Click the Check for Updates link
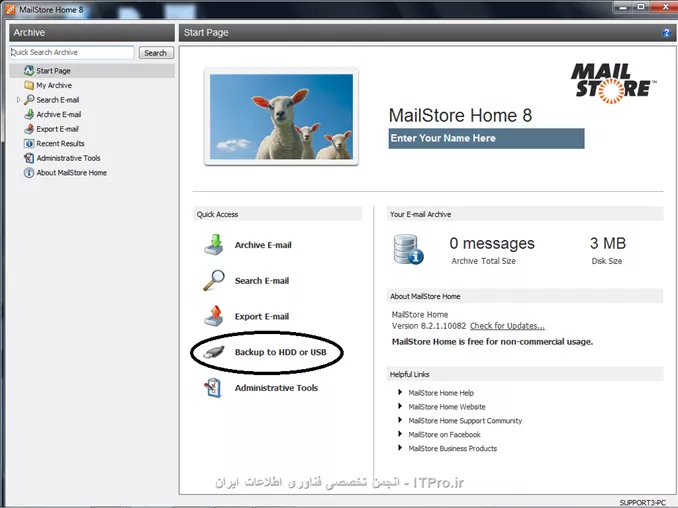This screenshot has height=508, width=678. coord(507,326)
